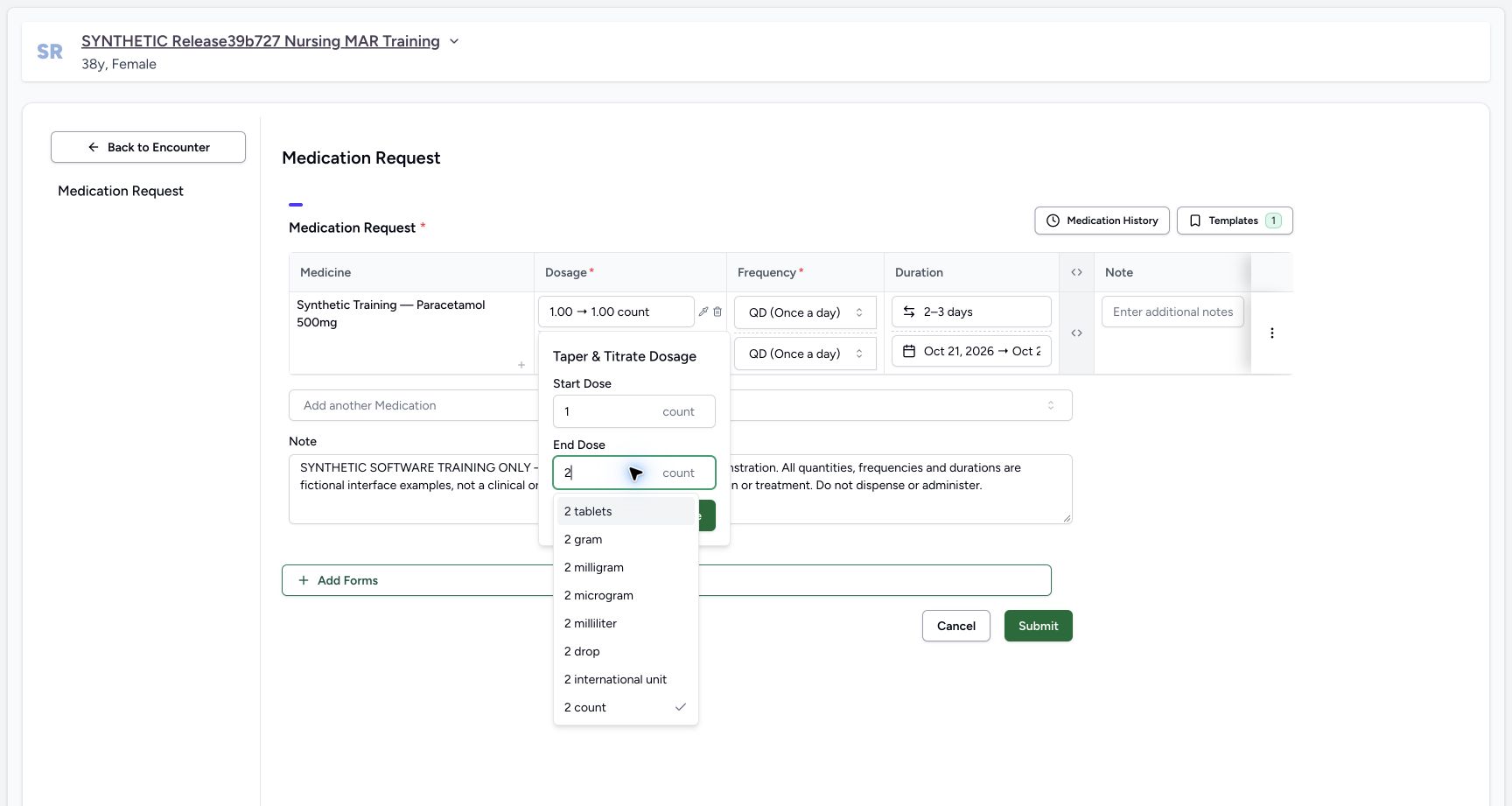
Task: Select the '2 international unit' option
Action: tap(626, 679)
